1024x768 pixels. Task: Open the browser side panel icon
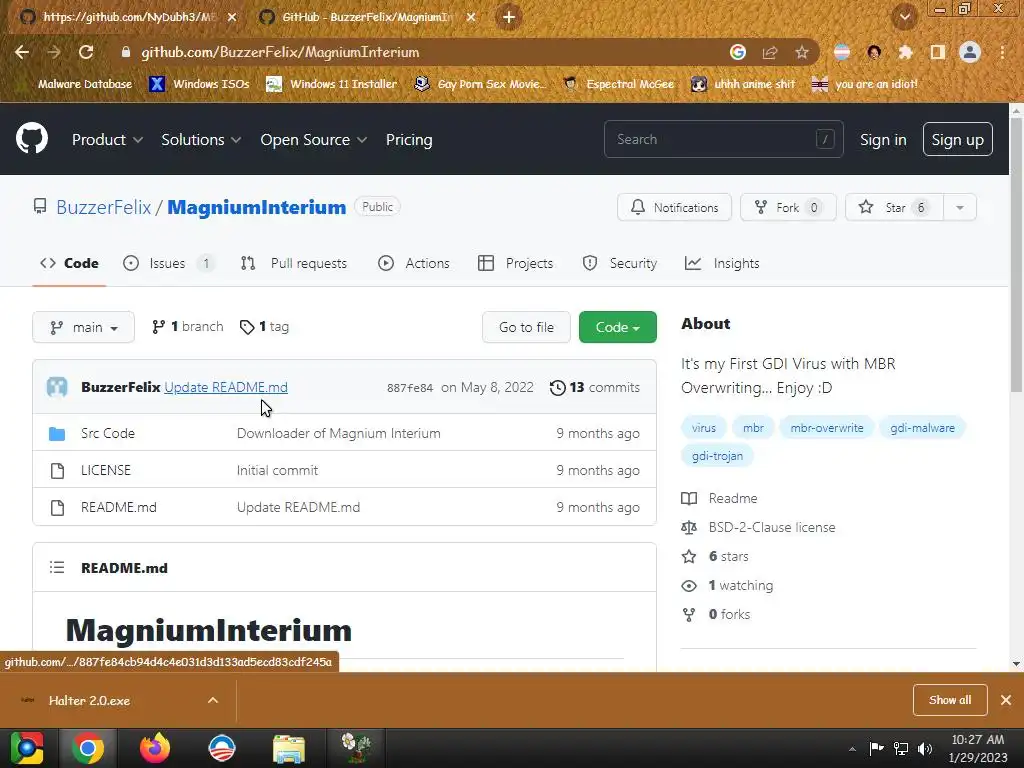937,52
